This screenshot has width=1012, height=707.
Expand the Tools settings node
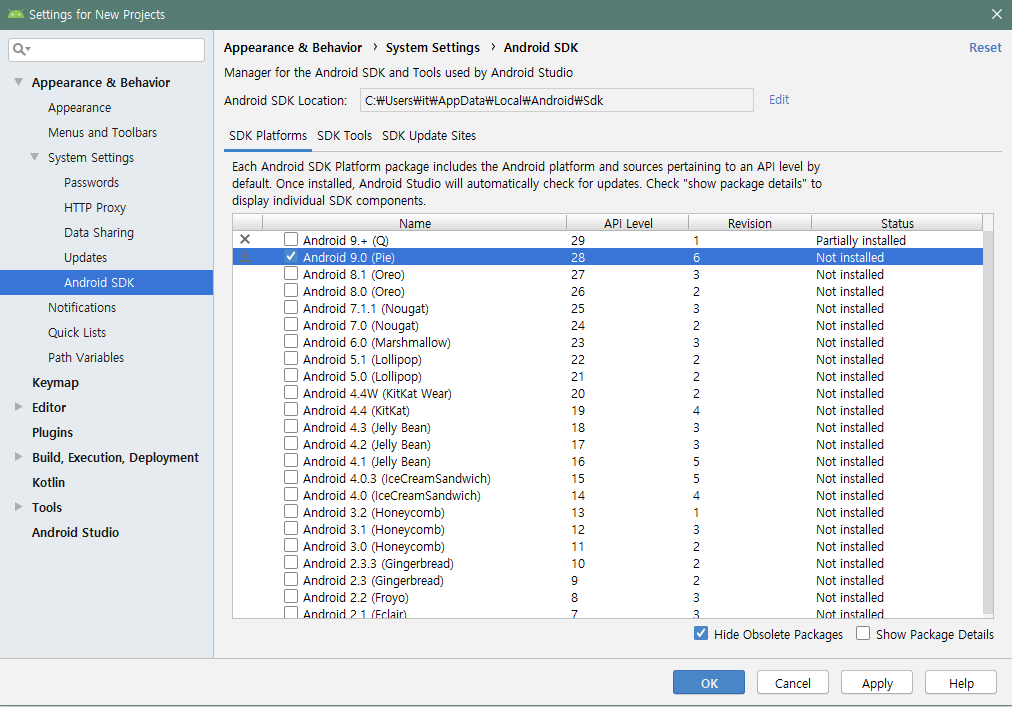tap(19, 507)
